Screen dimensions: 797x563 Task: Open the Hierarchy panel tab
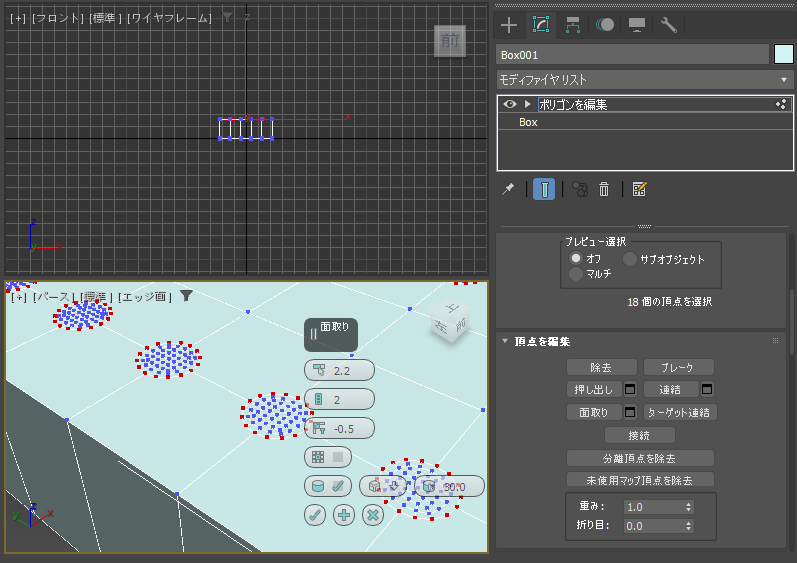pos(573,25)
